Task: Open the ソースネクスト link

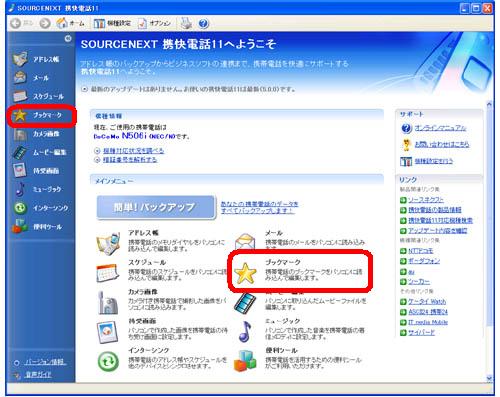Action: tap(426, 200)
